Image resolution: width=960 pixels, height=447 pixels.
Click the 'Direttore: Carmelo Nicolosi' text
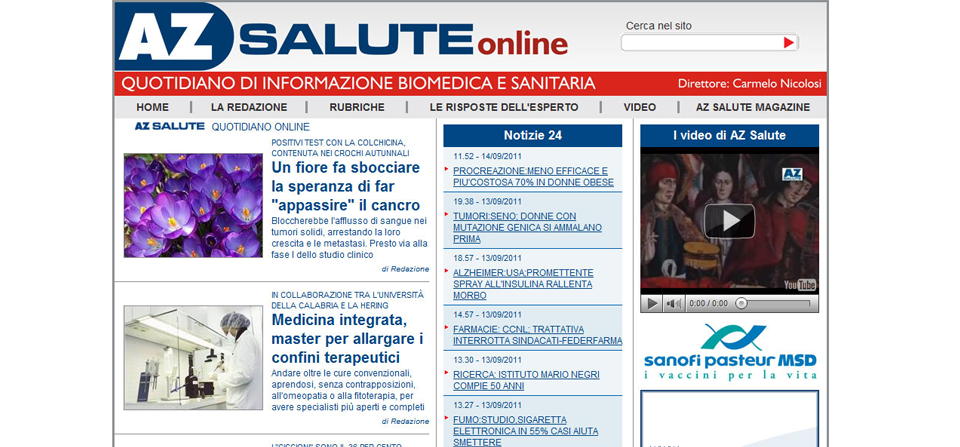tap(749, 84)
